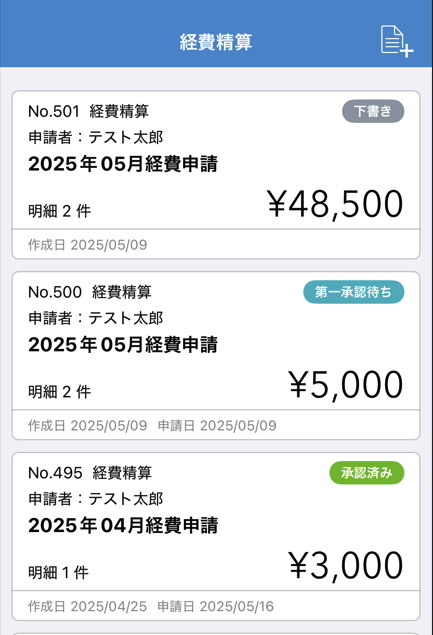Tap the new expense report icon
This screenshot has height=635, width=433.
[397, 41]
